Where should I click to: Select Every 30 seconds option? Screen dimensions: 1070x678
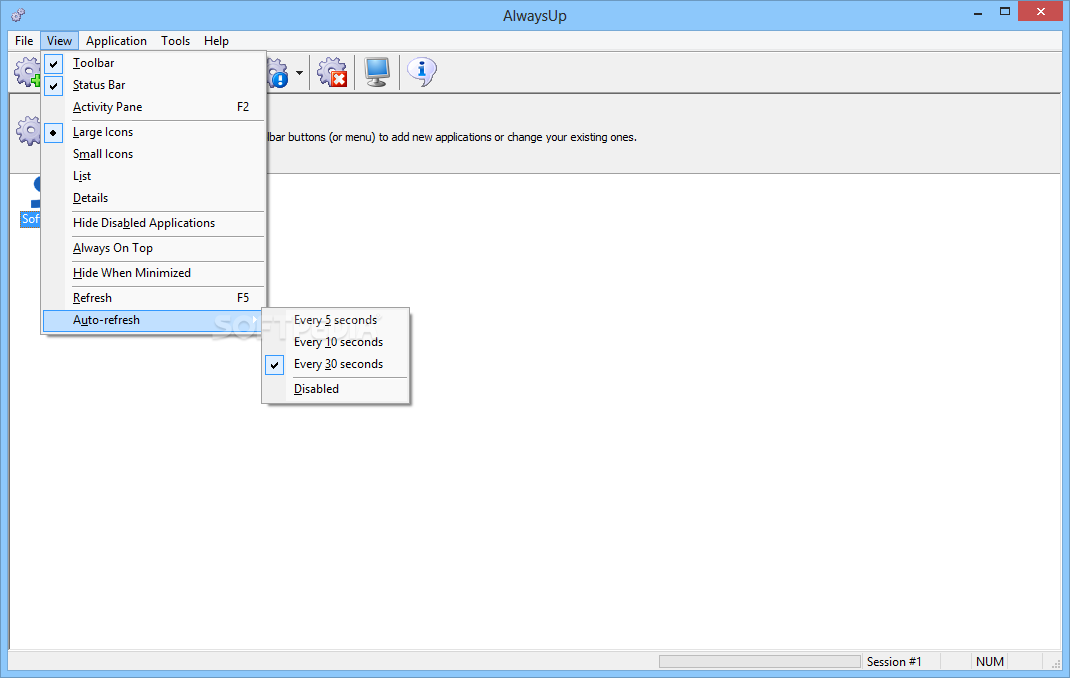tap(336, 364)
